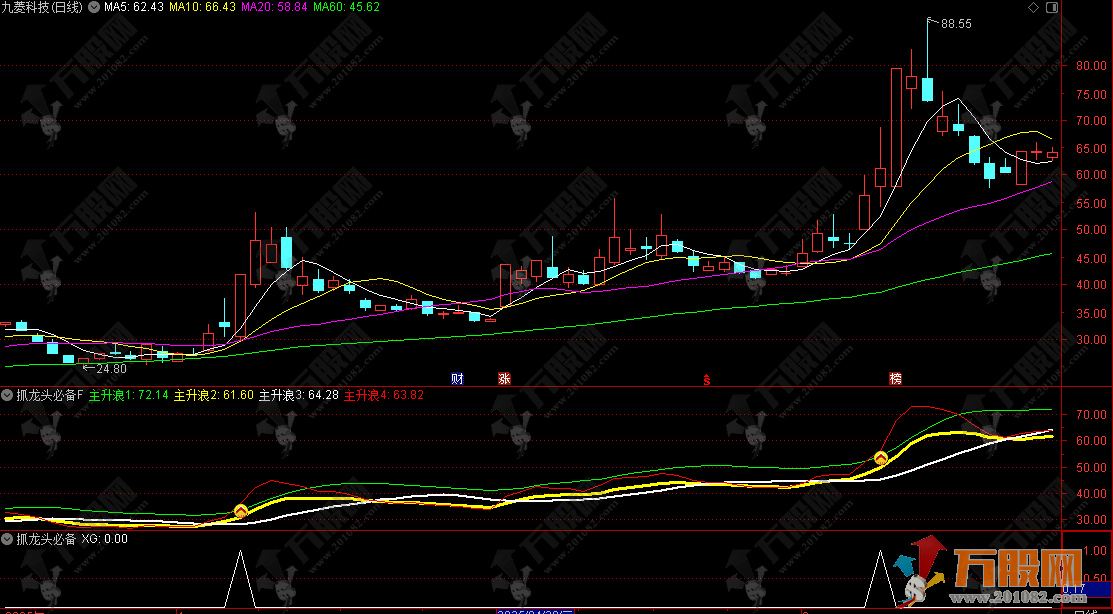Click the MA20: 58.84 label
This screenshot has height=614, width=1113.
275,7
